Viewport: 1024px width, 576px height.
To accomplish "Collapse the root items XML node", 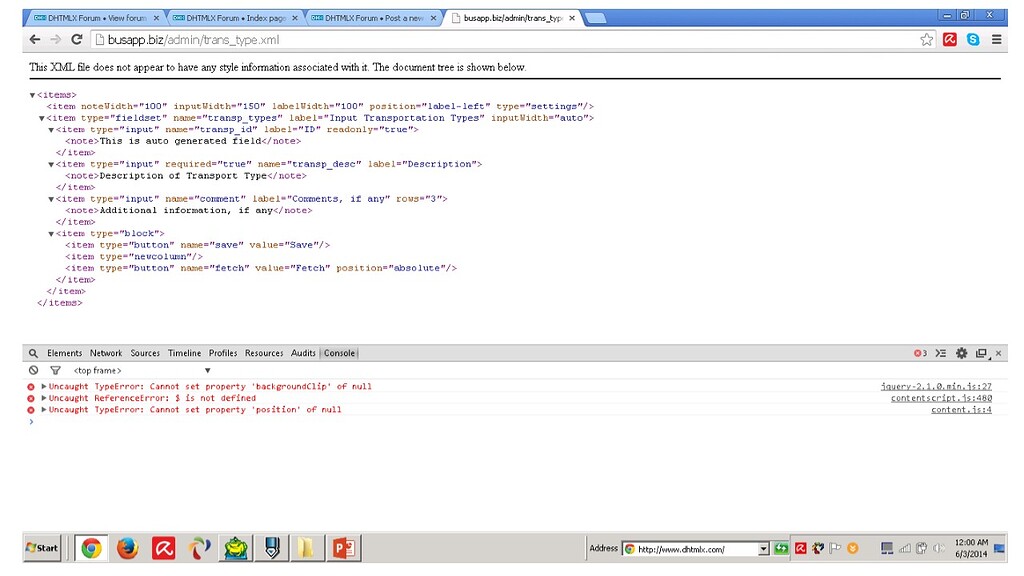I will [32, 95].
